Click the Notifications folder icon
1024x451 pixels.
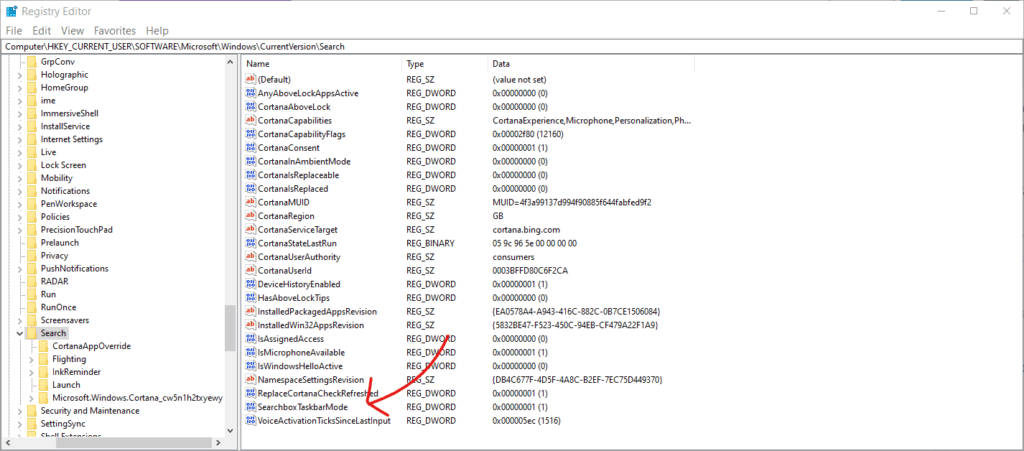tap(31, 191)
